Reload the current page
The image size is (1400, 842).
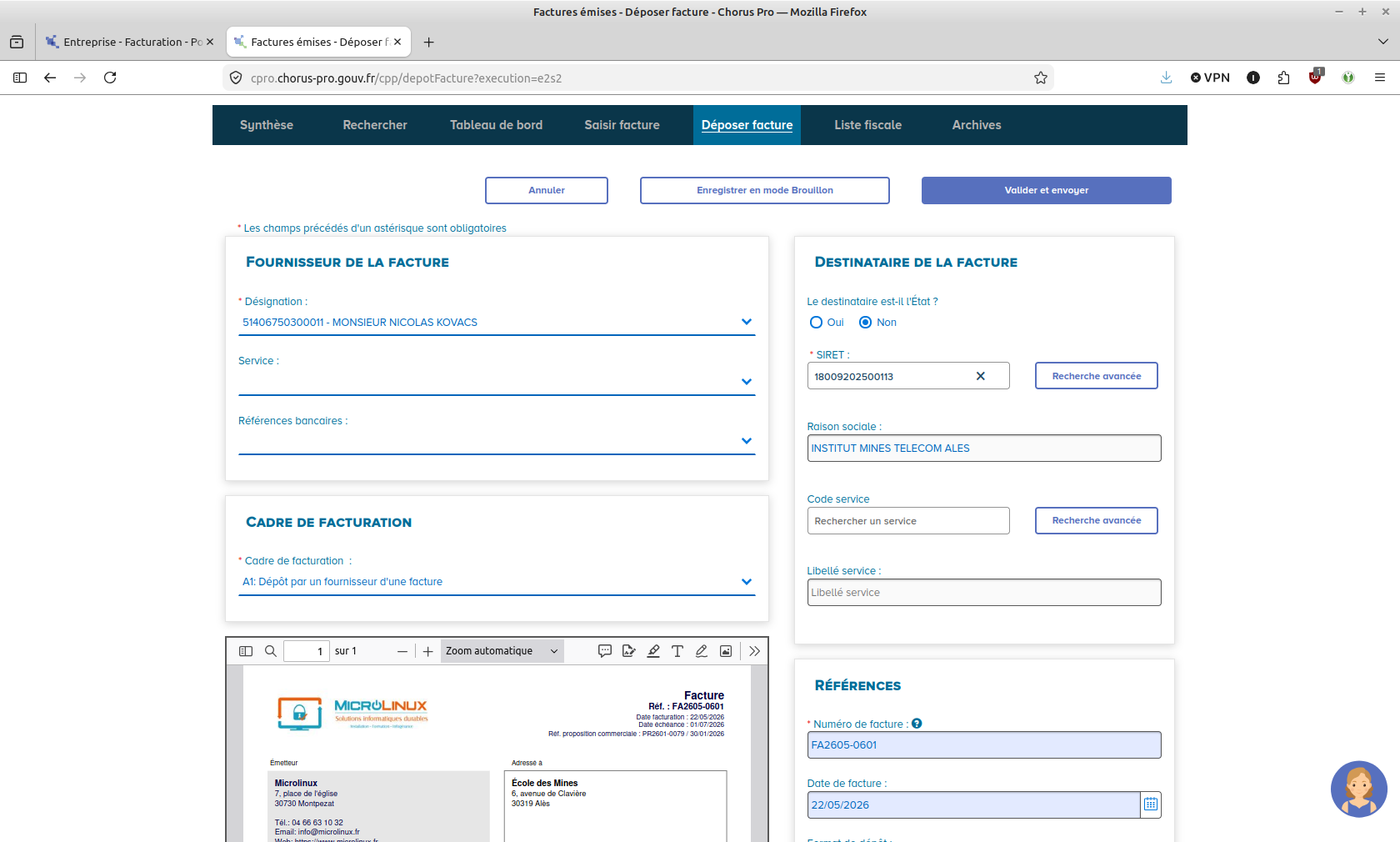click(110, 78)
